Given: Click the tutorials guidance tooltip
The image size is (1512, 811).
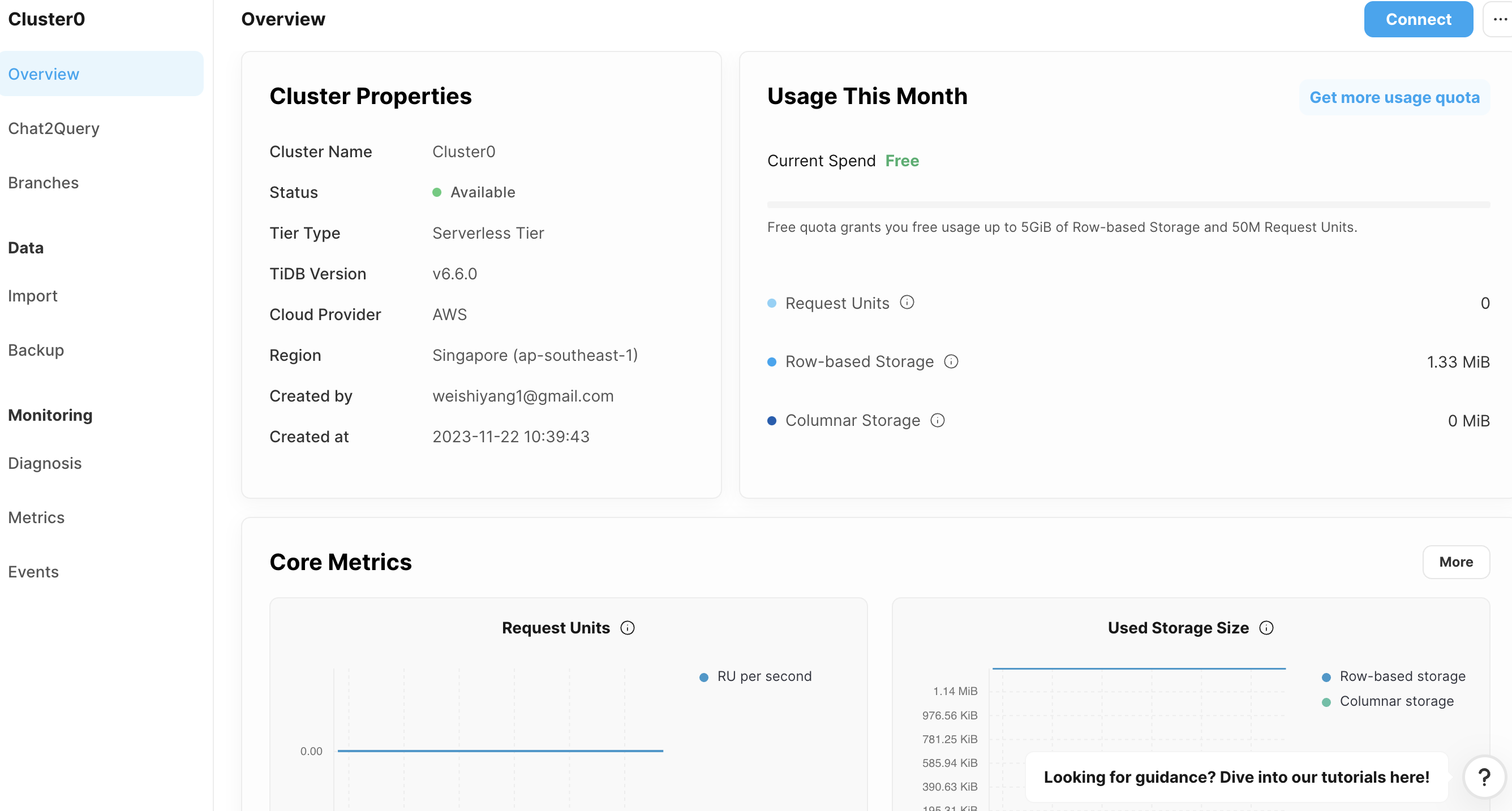Looking at the screenshot, I should click(1236, 777).
